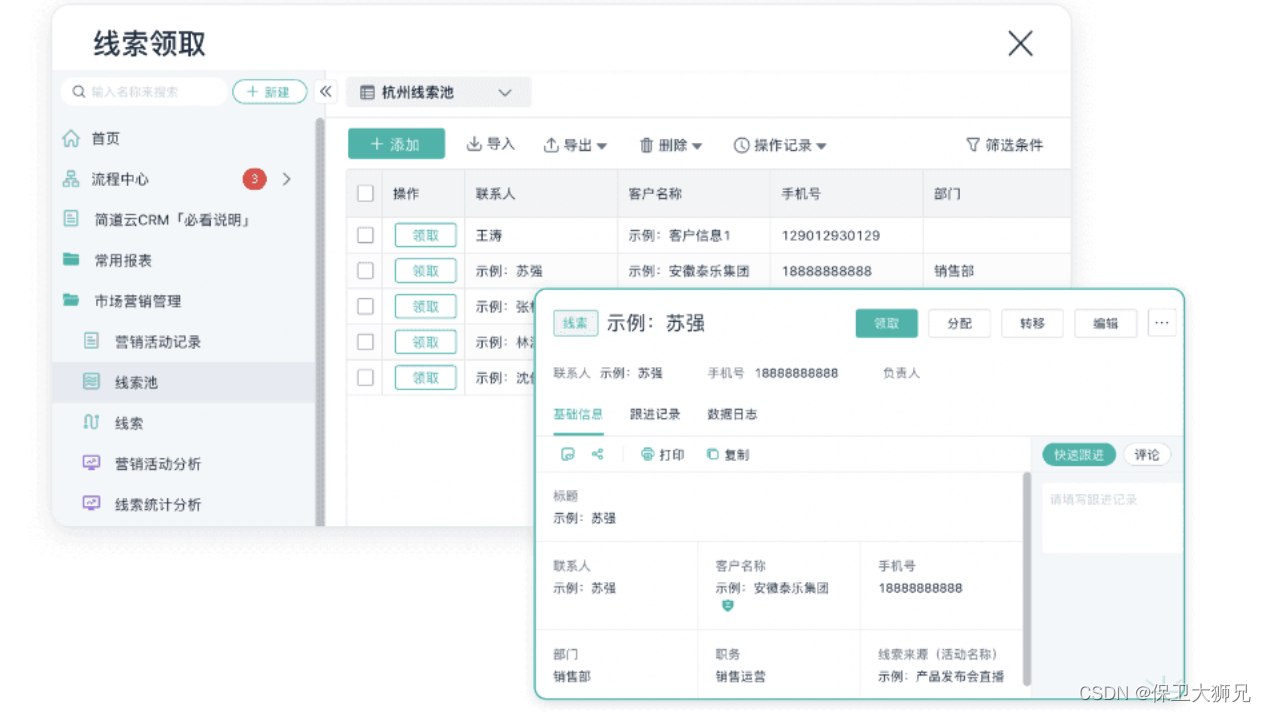The image size is (1266, 712).
Task: Open the more options (⋯) button in the detail panel
Action: point(1161,323)
